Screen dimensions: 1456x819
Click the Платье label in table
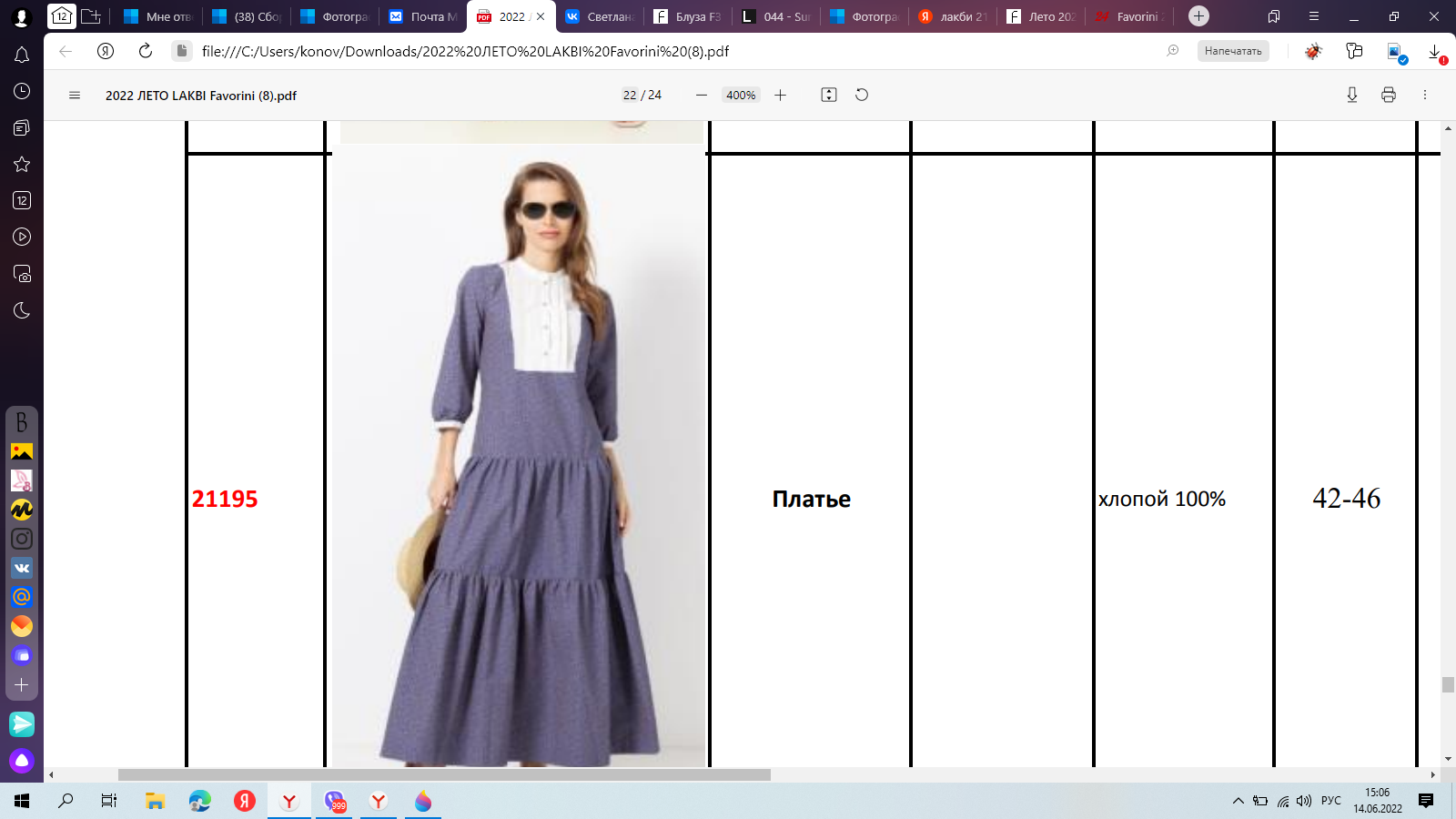[x=812, y=500]
